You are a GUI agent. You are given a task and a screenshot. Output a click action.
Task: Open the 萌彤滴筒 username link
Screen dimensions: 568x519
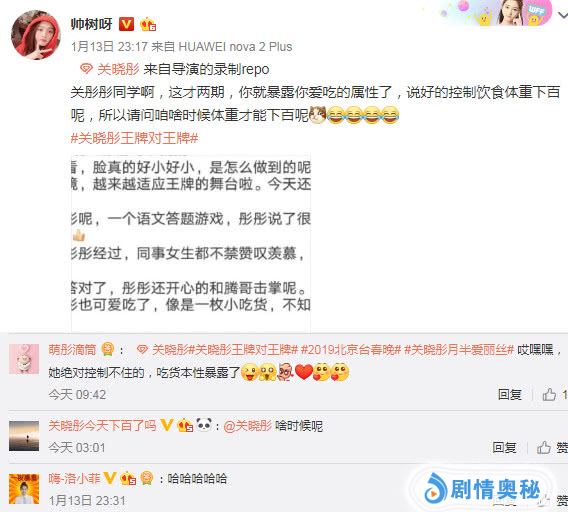pos(72,350)
